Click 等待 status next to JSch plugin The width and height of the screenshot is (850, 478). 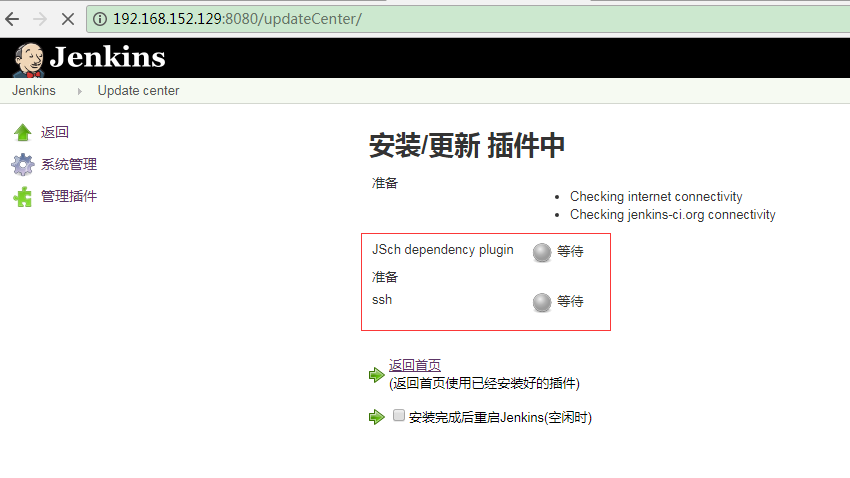[570, 251]
